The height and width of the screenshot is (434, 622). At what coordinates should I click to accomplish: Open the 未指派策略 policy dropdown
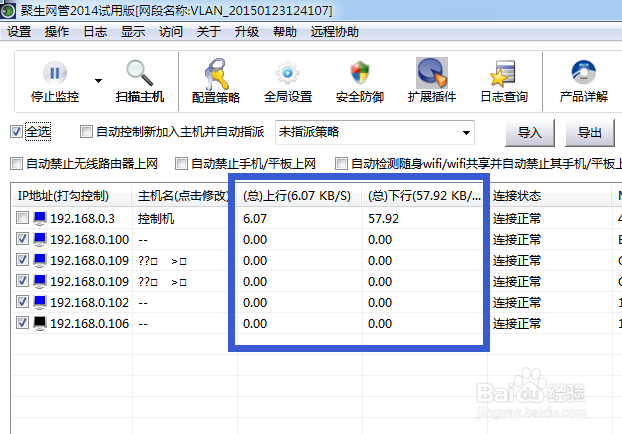[x=375, y=132]
